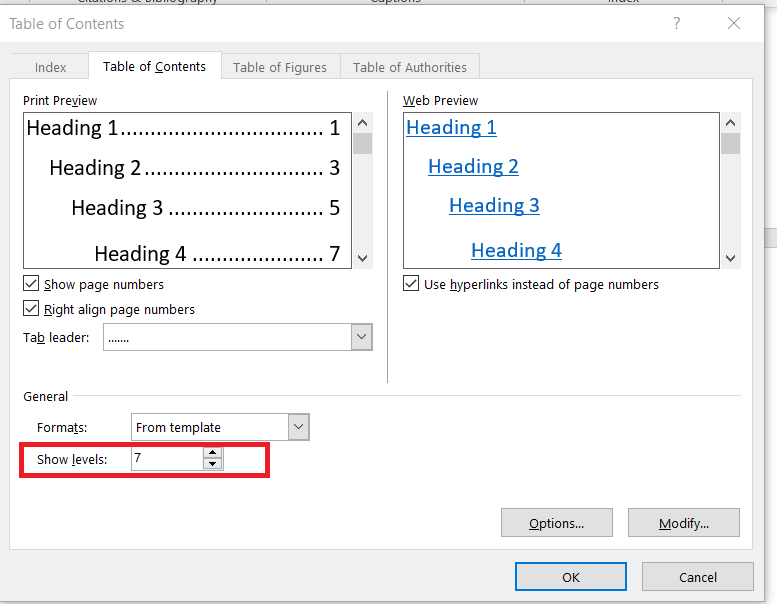The height and width of the screenshot is (604, 777).
Task: Toggle Use hyperlinks instead of page numbers
Action: pos(411,284)
